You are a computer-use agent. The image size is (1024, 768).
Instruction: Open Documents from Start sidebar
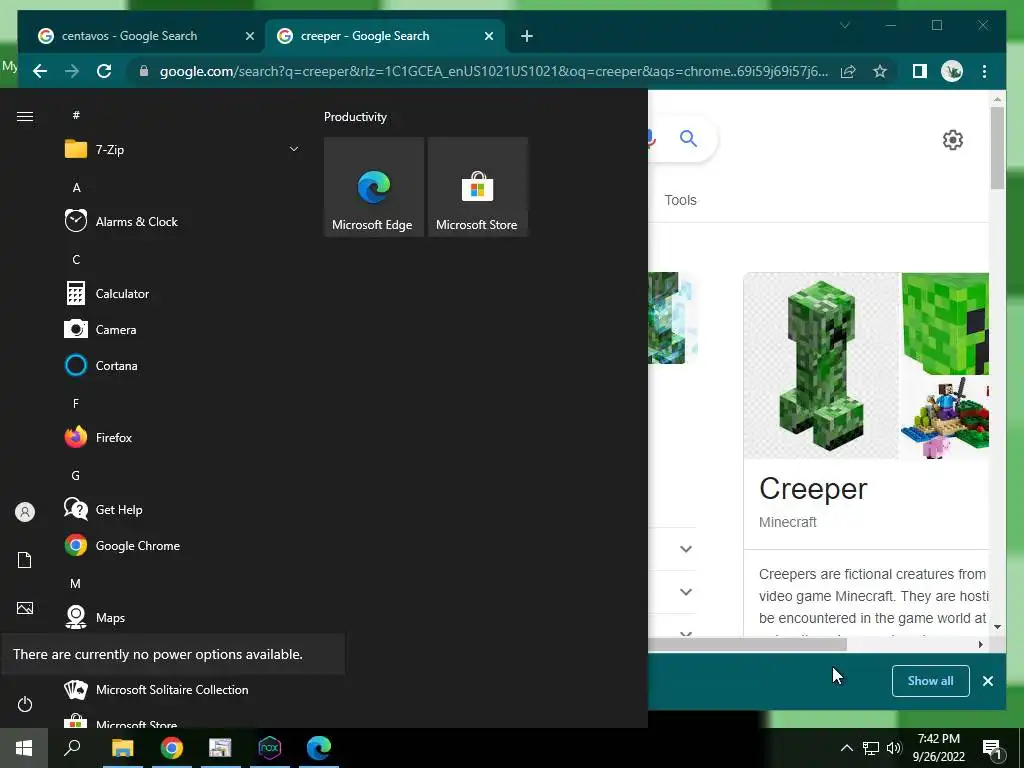[x=25, y=560]
